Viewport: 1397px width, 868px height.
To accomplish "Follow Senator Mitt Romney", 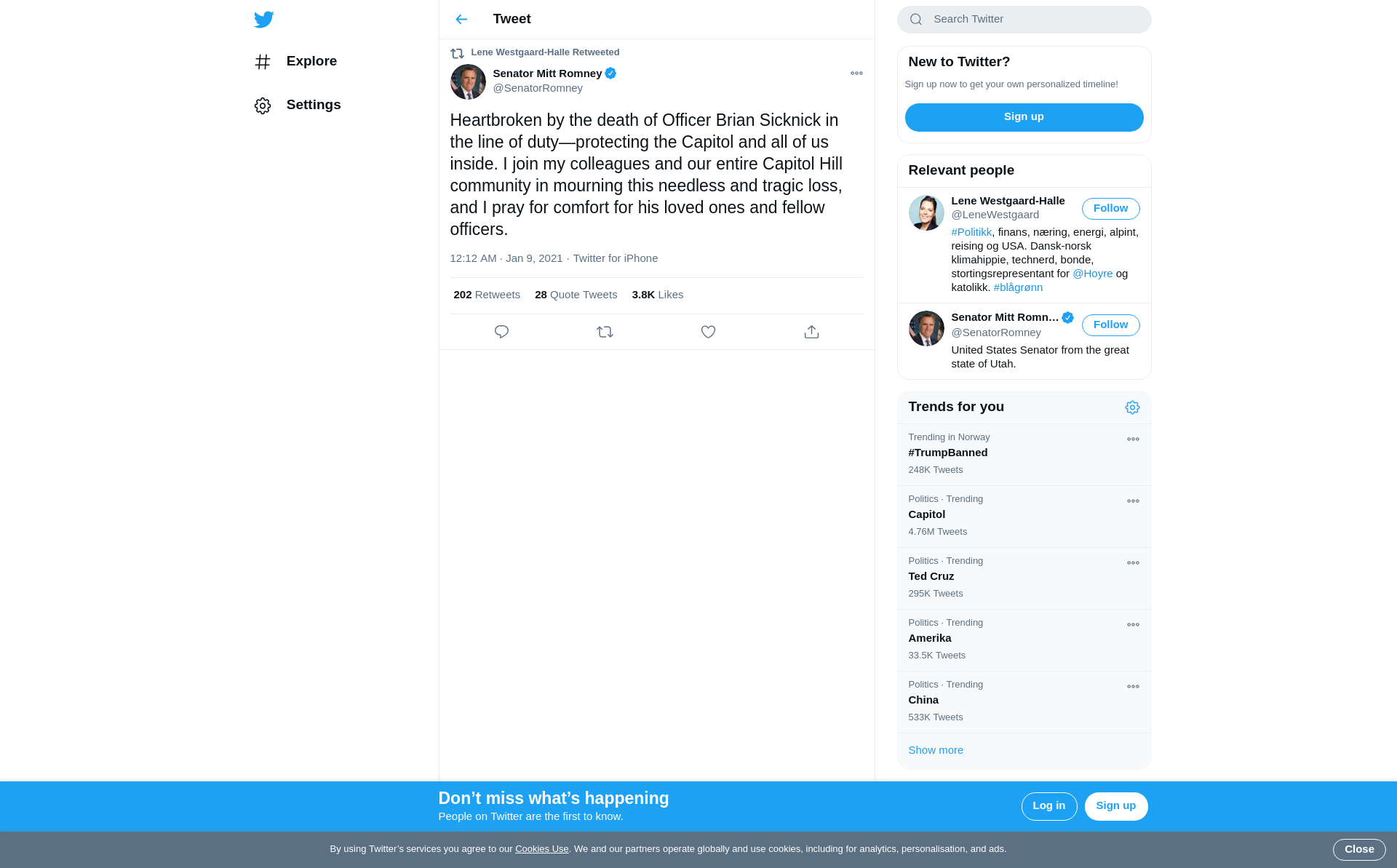I will pyautogui.click(x=1110, y=325).
